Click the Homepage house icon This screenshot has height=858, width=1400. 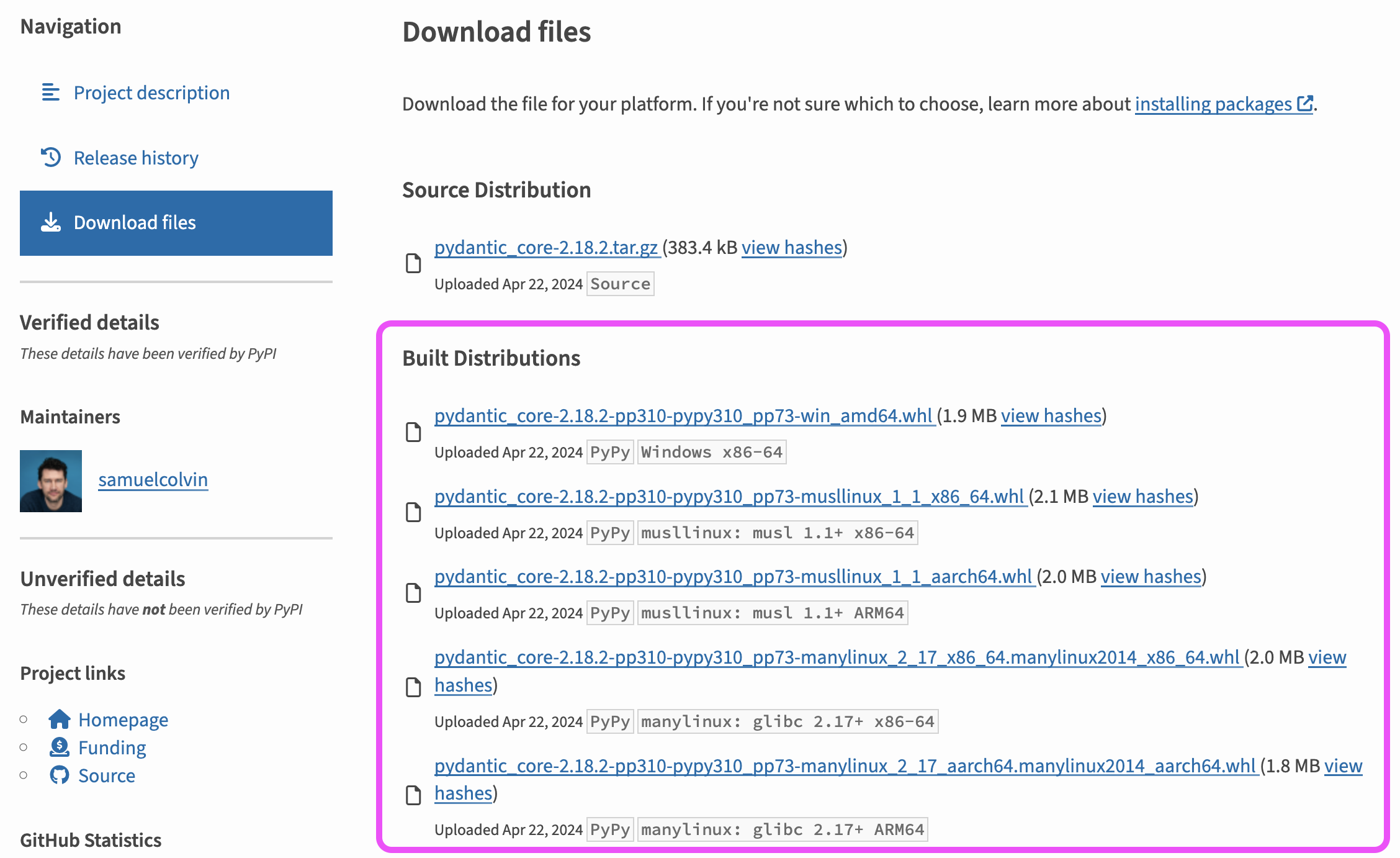[x=60, y=719]
